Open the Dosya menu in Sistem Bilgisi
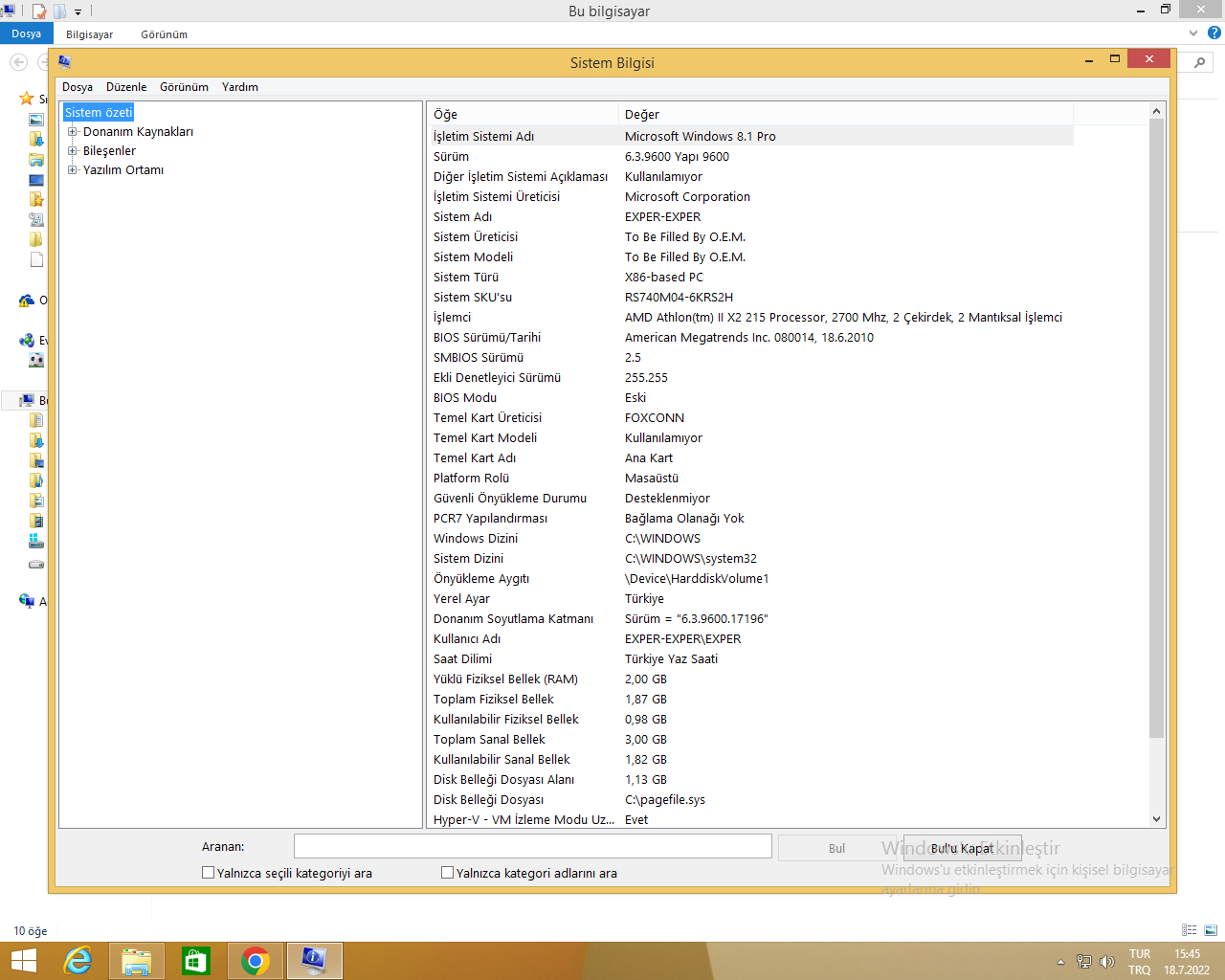This screenshot has height=980, width=1225. pyautogui.click(x=78, y=87)
